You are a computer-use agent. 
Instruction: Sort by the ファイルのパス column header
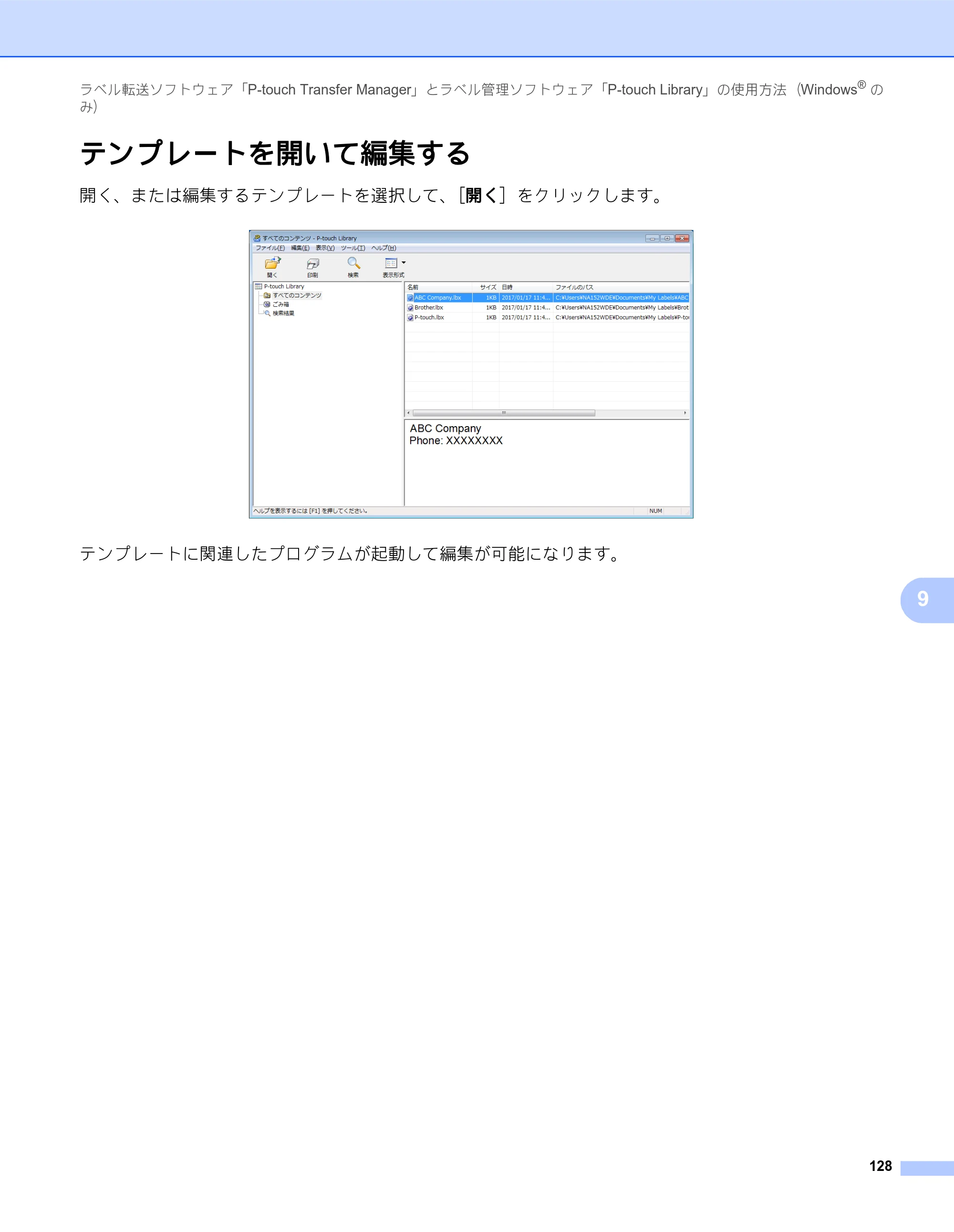click(621, 287)
